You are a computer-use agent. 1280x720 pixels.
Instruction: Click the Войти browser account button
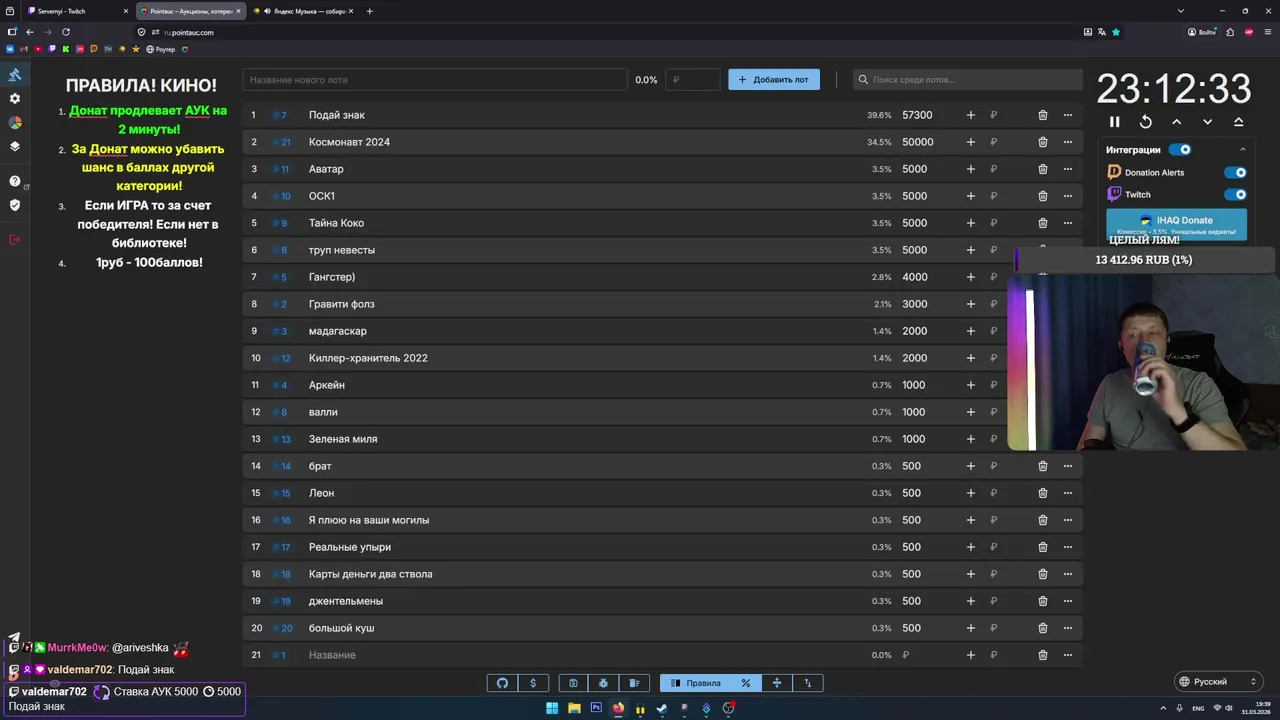coord(1202,32)
